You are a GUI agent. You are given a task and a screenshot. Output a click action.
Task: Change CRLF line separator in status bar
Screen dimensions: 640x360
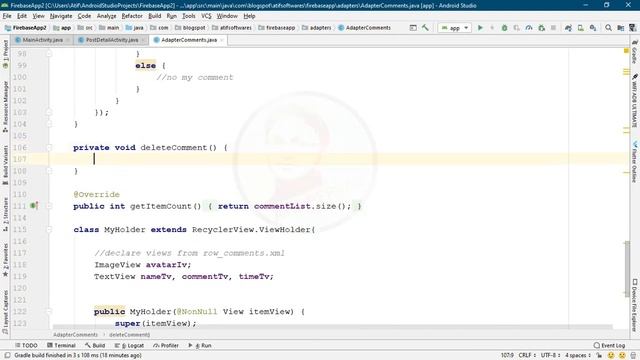(x=527, y=356)
